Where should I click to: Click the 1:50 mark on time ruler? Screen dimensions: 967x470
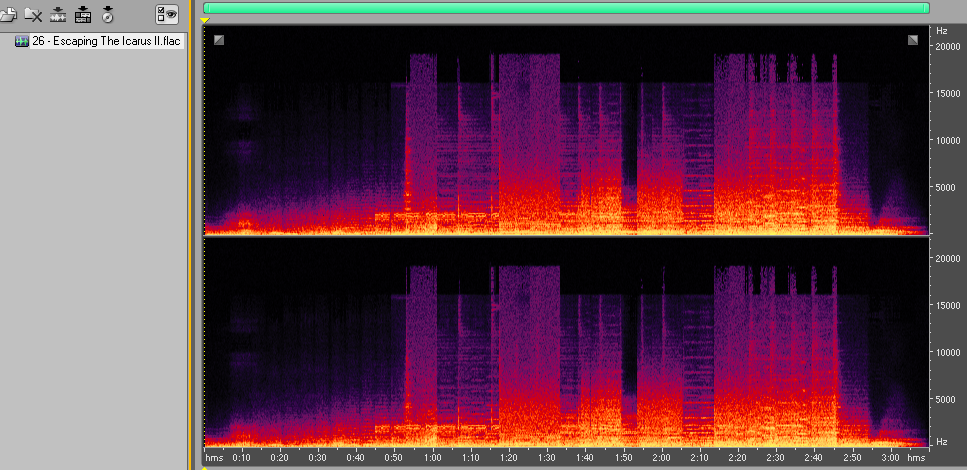pyautogui.click(x=623, y=458)
